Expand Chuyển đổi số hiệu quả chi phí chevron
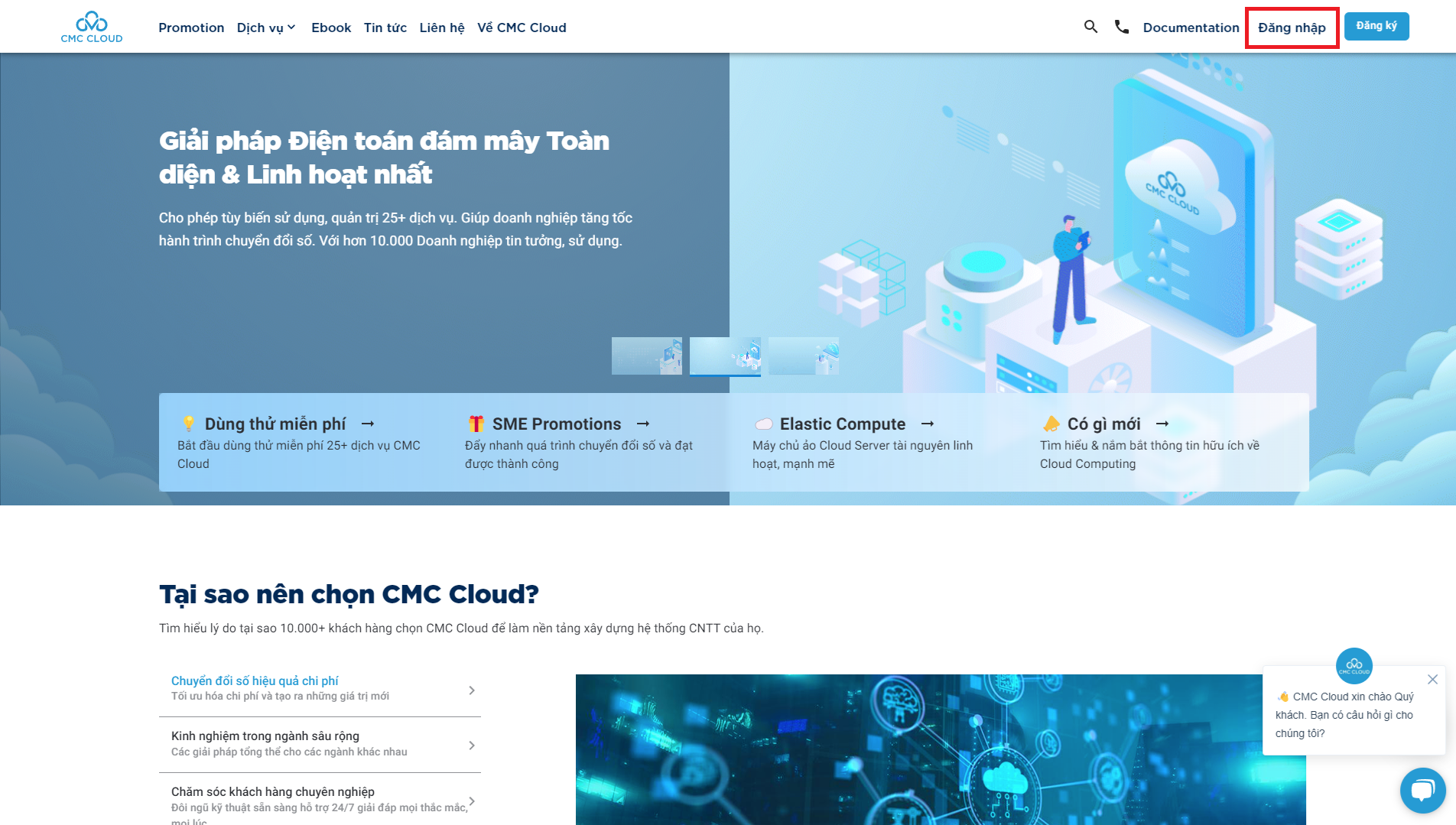Image resolution: width=1456 pixels, height=825 pixels. (472, 690)
